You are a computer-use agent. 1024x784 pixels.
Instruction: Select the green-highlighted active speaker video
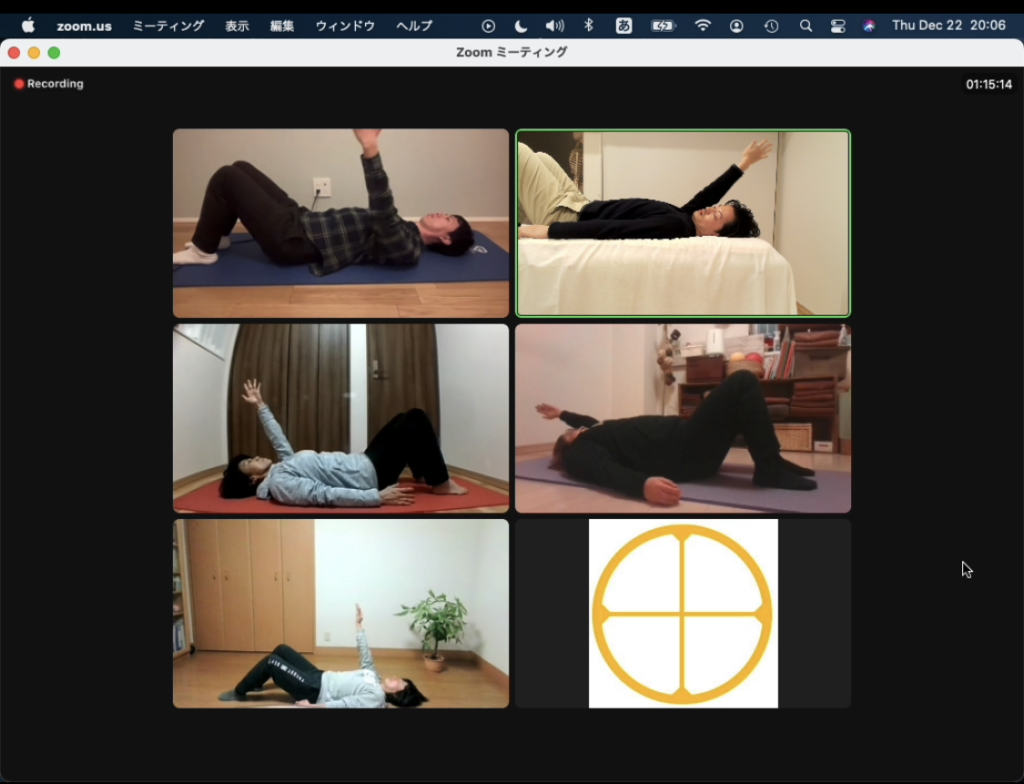coord(683,223)
